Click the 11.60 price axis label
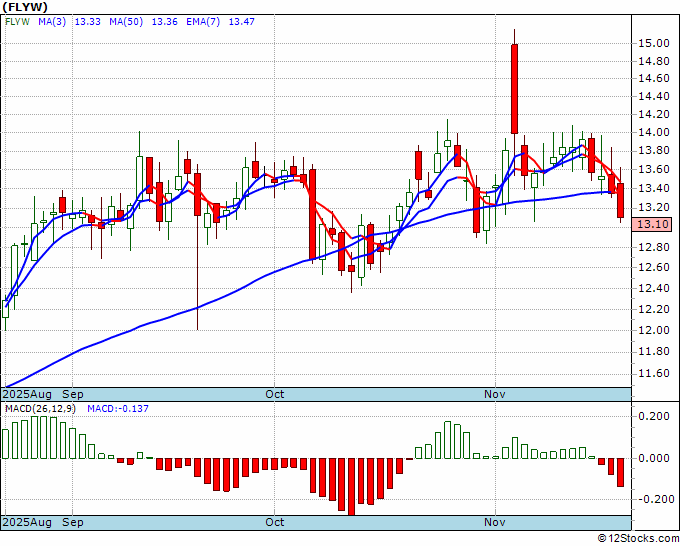The width and height of the screenshot is (680, 546). [x=654, y=373]
